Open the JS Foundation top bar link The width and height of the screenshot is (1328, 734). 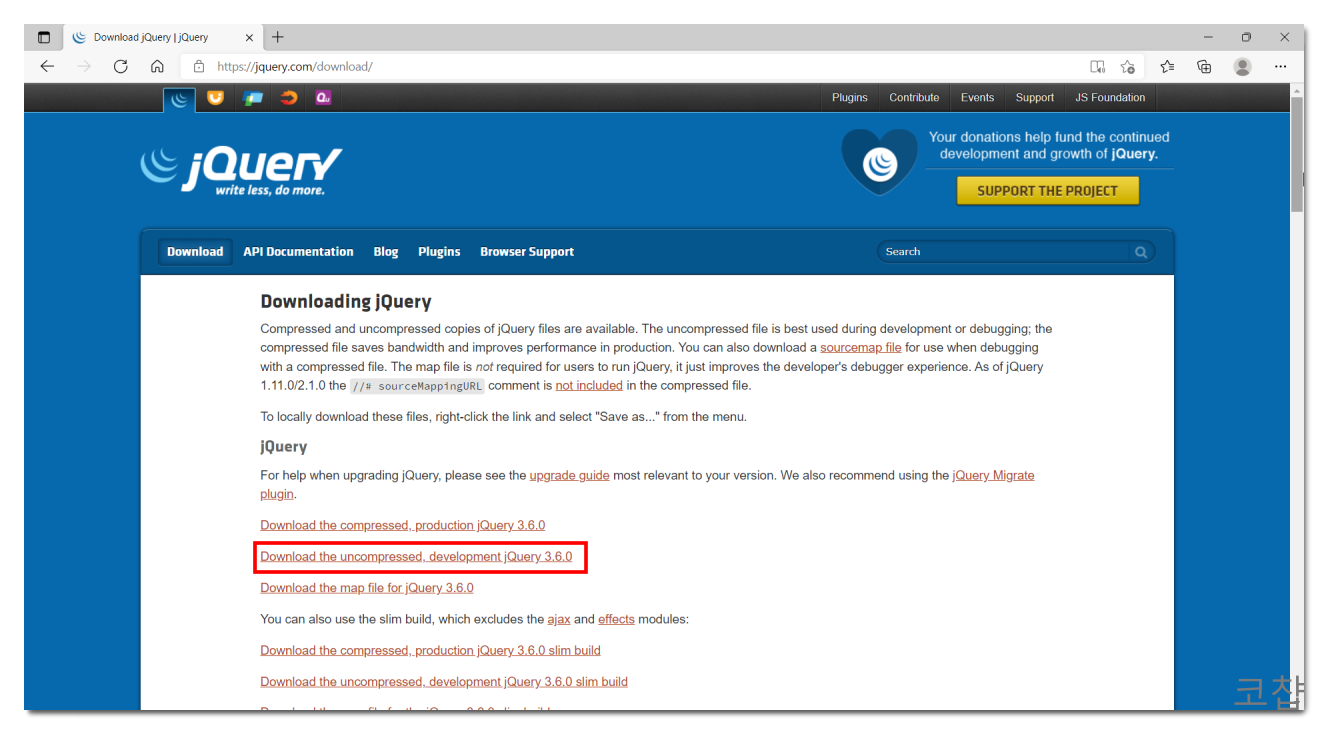coord(1110,98)
